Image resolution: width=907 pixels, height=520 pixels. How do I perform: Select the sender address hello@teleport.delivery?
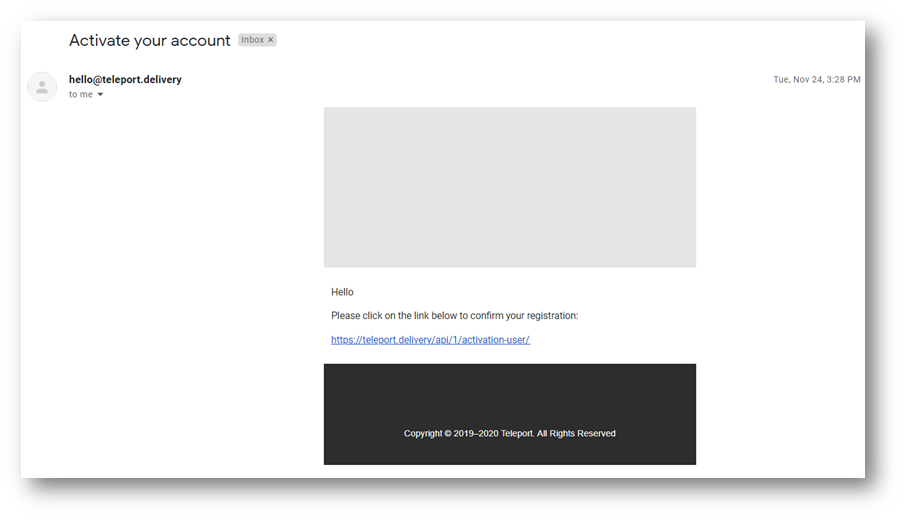tap(125, 79)
